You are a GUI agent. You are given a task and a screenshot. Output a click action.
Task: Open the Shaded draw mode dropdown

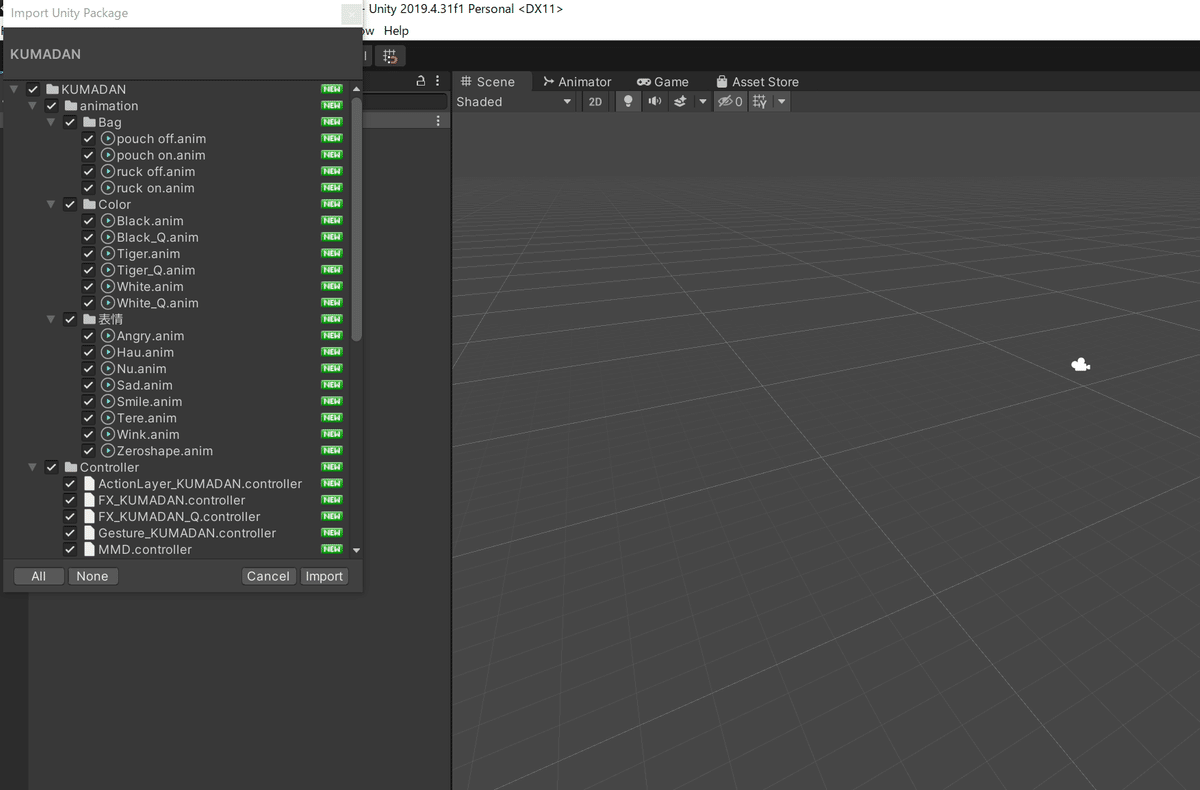click(514, 102)
